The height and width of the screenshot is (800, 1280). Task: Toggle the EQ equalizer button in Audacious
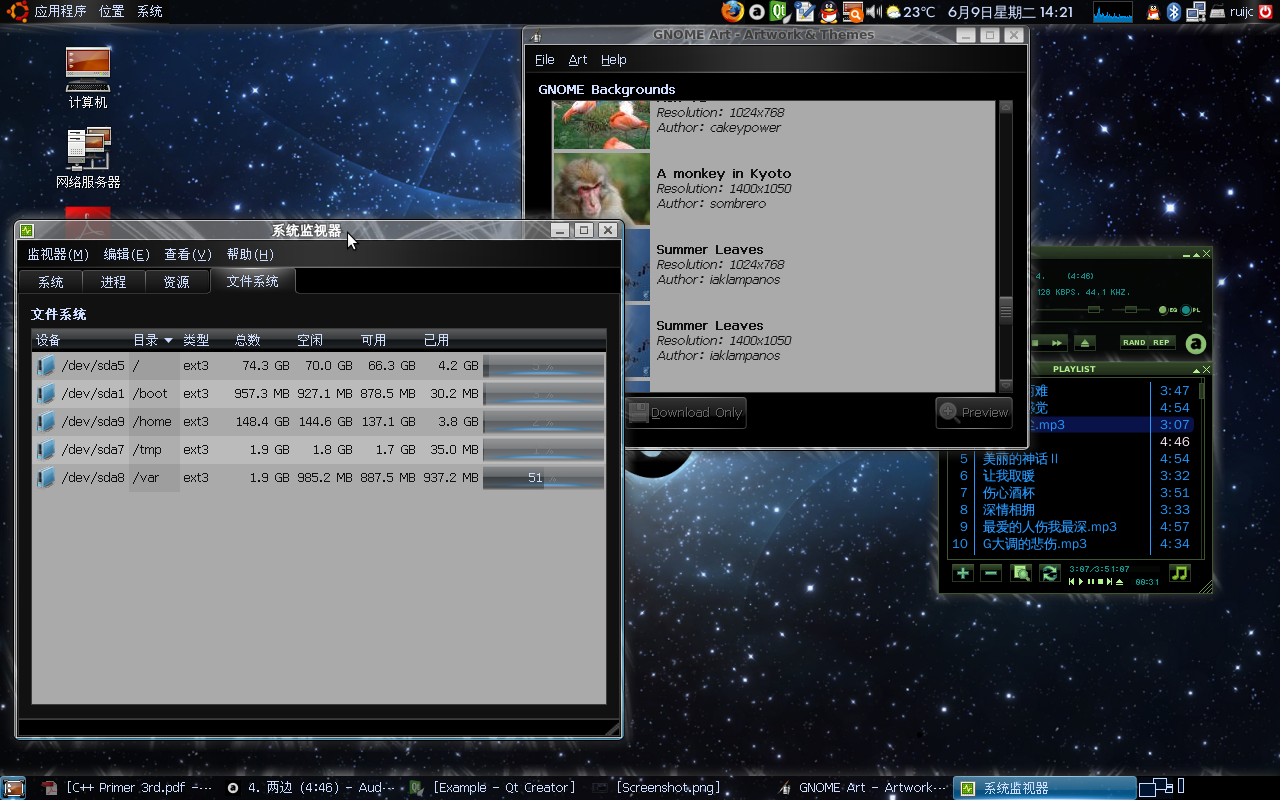(1168, 310)
